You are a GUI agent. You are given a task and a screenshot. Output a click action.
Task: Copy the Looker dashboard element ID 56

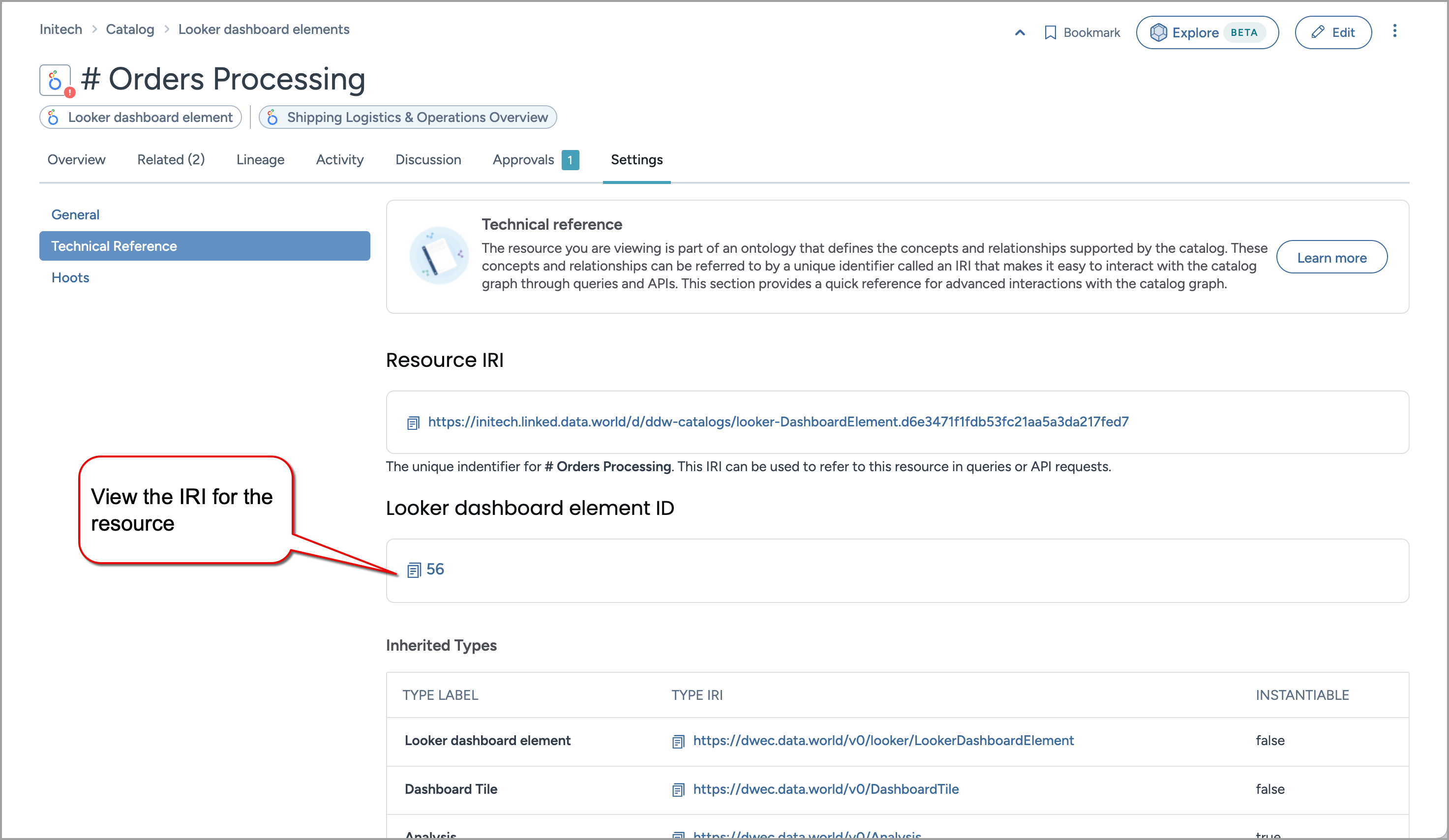pos(414,570)
